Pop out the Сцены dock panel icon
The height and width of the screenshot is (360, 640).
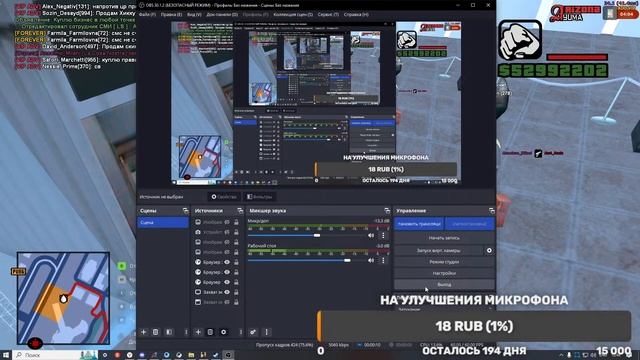[x=186, y=211]
